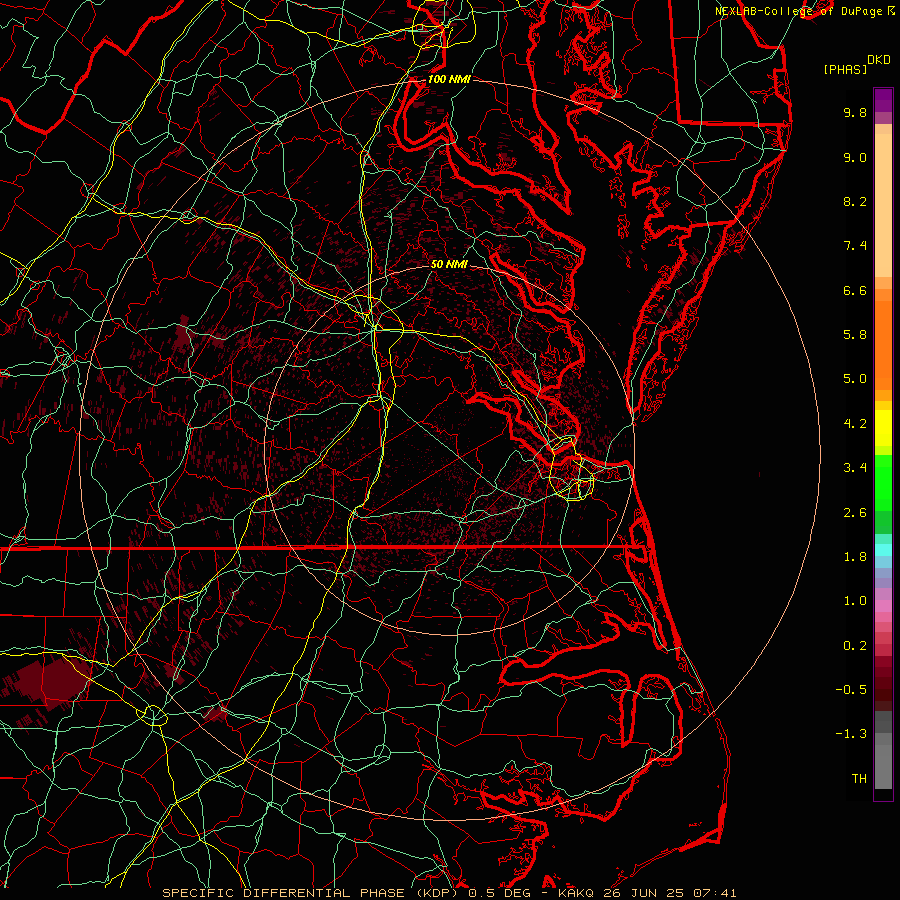The height and width of the screenshot is (900, 900).
Task: Click the [PHAS] units label
Action: pos(845,69)
